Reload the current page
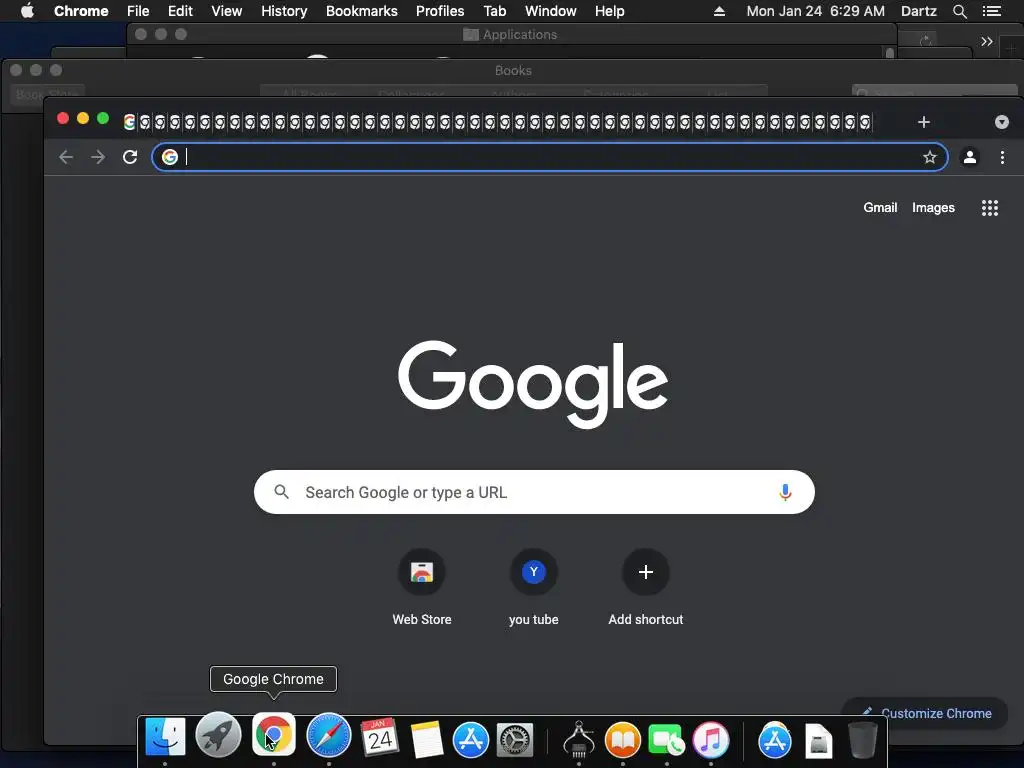The width and height of the screenshot is (1024, 768). pyautogui.click(x=130, y=157)
